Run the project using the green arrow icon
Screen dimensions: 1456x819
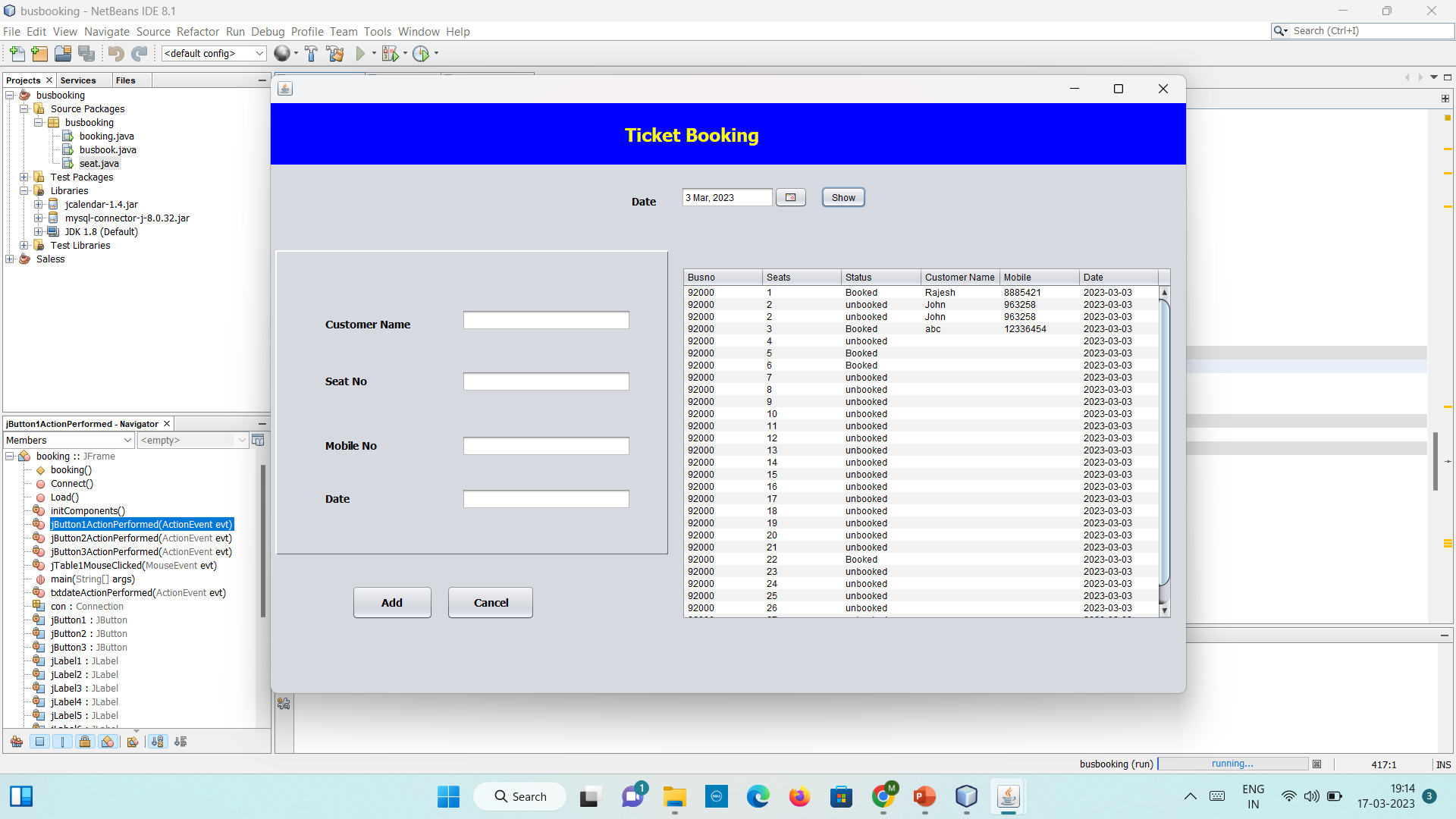[x=362, y=53]
